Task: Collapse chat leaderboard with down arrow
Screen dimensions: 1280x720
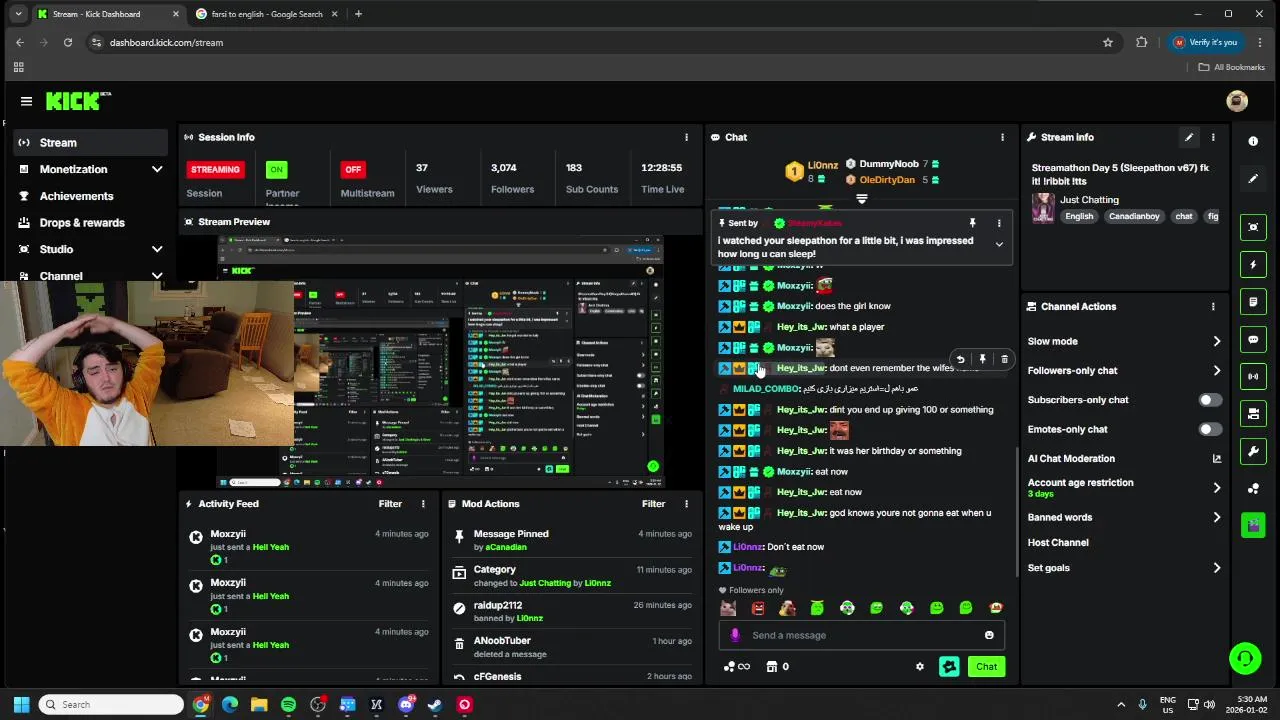Action: [x=861, y=198]
